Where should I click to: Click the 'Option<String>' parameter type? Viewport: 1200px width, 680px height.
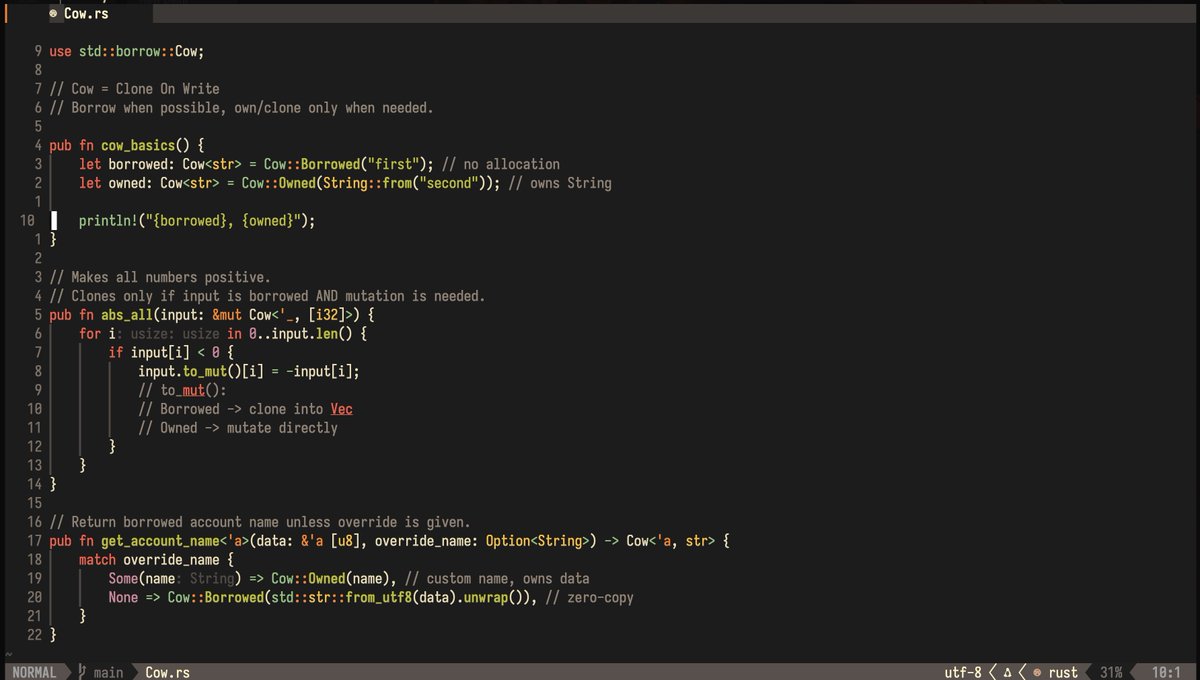point(538,541)
